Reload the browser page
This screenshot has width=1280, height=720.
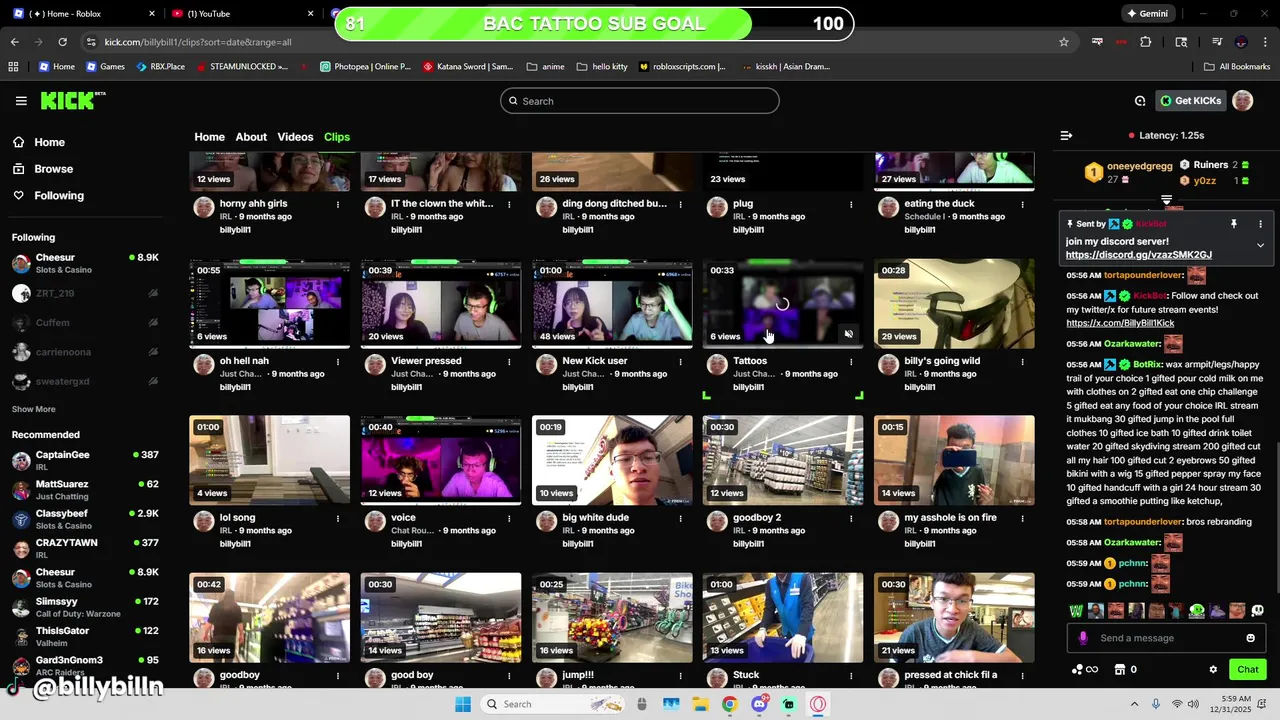pyautogui.click(x=62, y=42)
